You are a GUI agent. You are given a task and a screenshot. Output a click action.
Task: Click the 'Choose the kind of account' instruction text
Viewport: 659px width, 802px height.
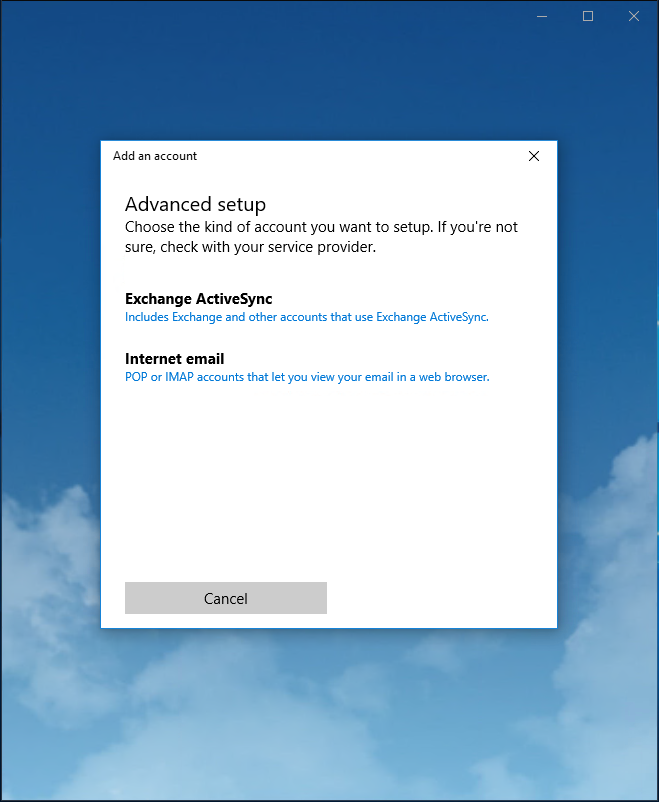(321, 237)
